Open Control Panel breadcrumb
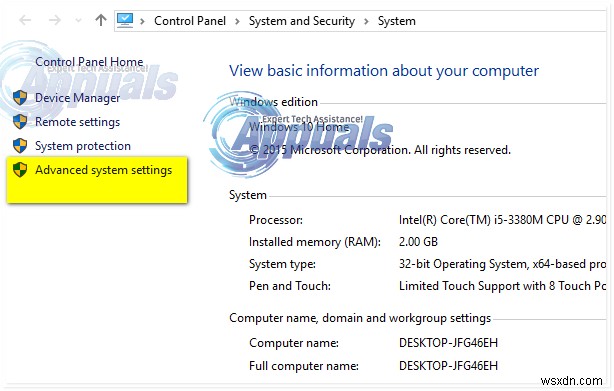The height and width of the screenshot is (391, 614). tap(190, 21)
